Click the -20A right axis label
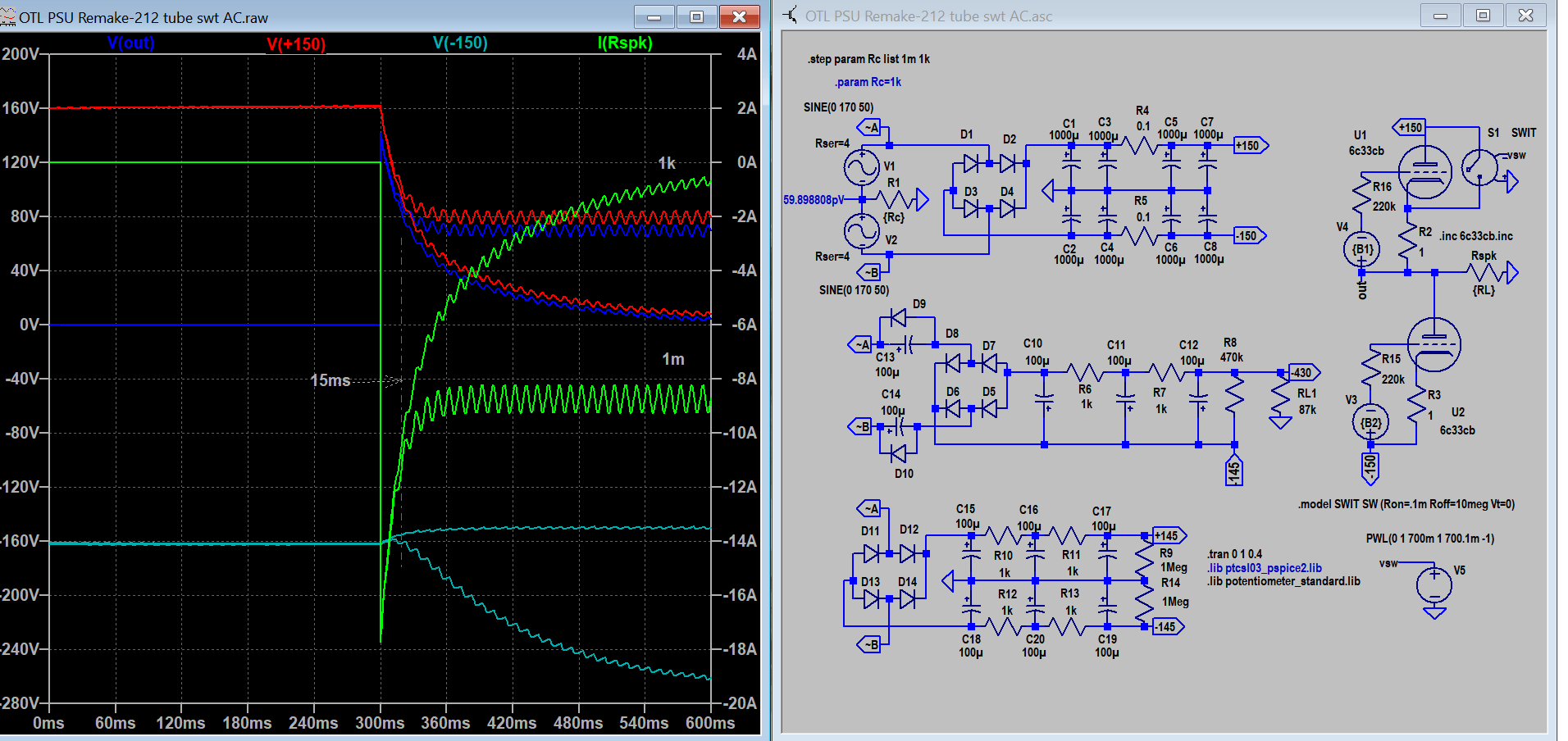The width and height of the screenshot is (1568, 741). pos(740,703)
